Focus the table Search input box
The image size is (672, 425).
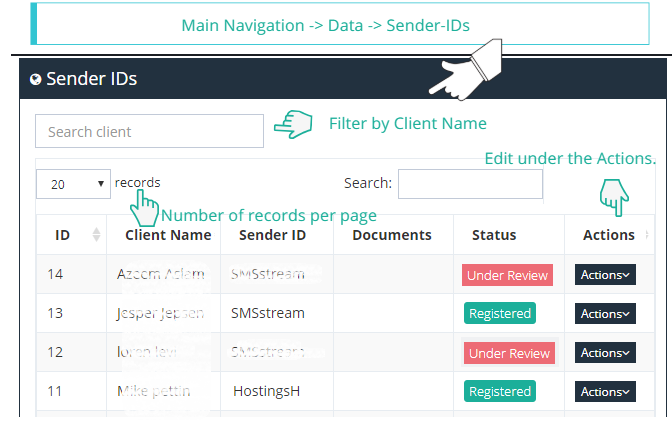point(470,184)
